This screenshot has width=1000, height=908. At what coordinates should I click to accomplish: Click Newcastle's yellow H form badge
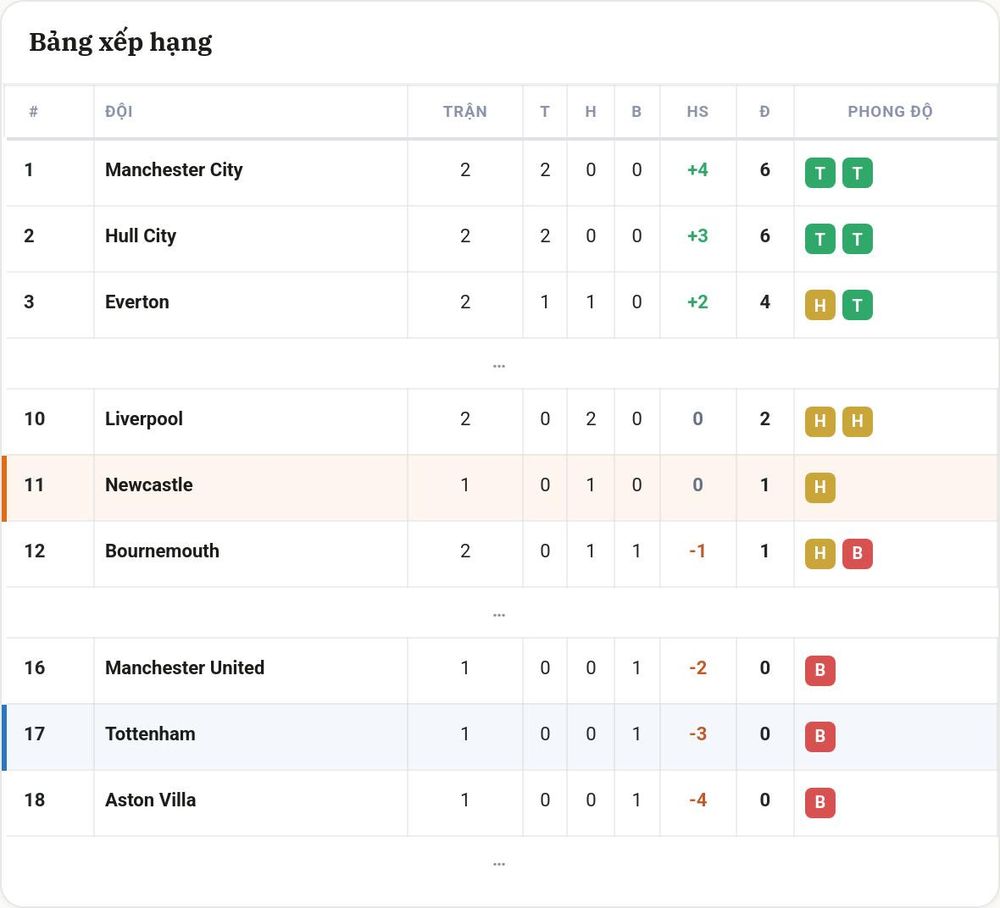(820, 488)
